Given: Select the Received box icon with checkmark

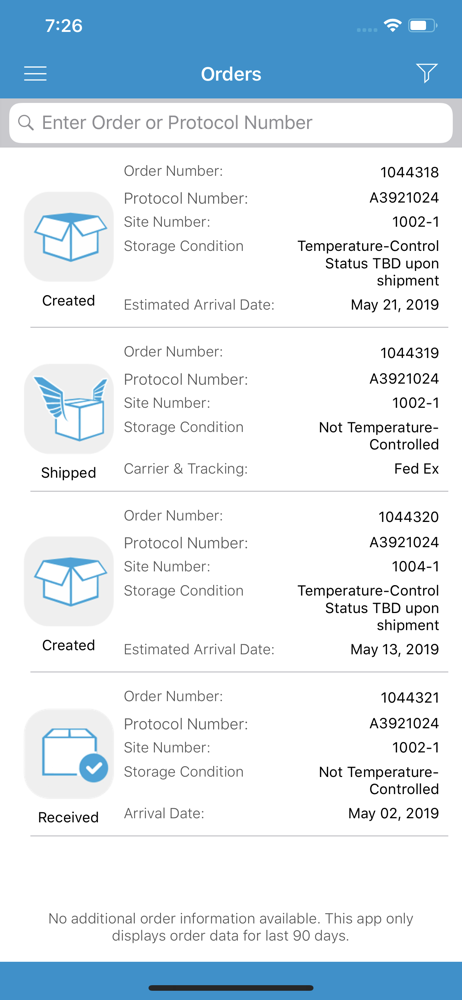Looking at the screenshot, I should click(x=69, y=753).
